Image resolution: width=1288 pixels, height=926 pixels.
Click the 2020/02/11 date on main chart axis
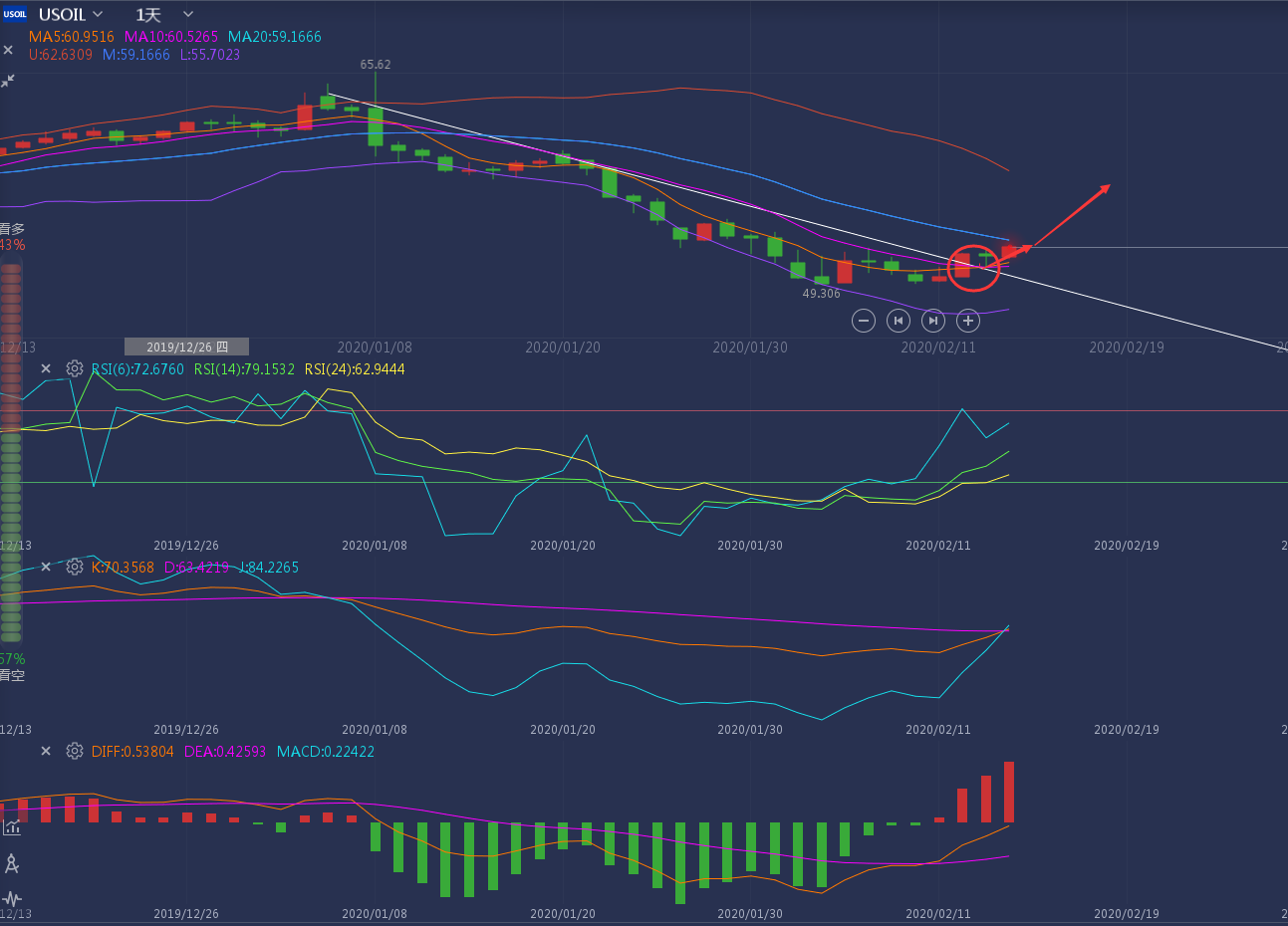point(938,347)
